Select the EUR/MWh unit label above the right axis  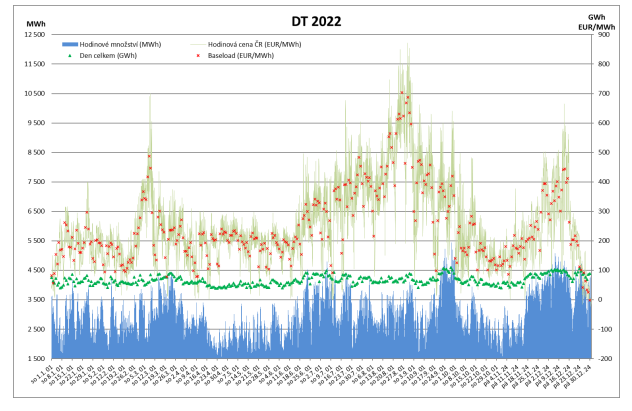(597, 27)
